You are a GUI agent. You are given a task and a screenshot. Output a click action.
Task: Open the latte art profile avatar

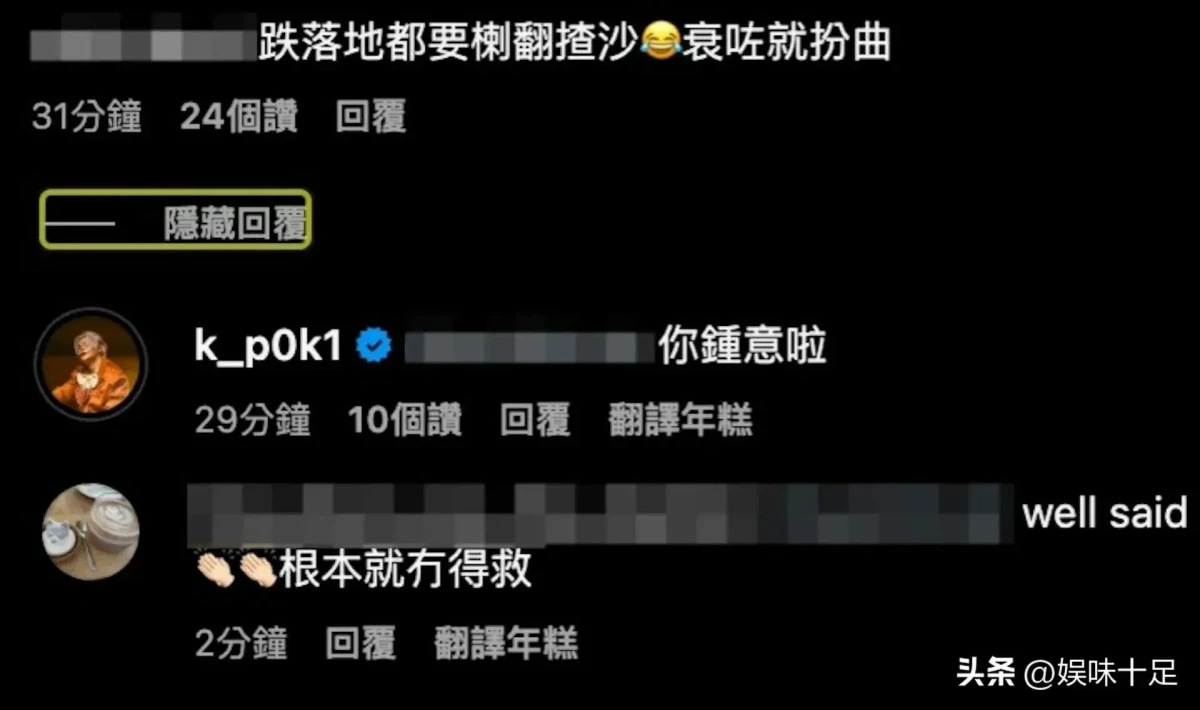click(x=91, y=532)
